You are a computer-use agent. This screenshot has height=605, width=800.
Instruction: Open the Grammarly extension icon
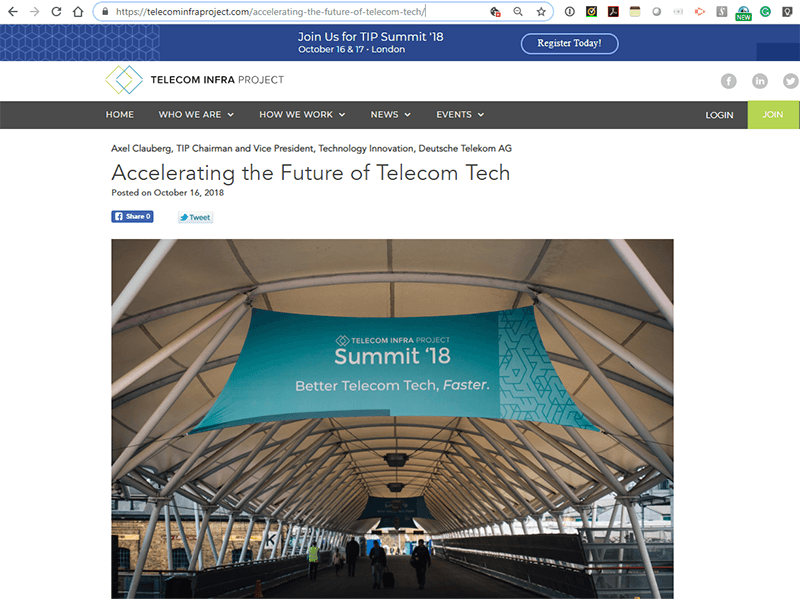pyautogui.click(x=763, y=11)
